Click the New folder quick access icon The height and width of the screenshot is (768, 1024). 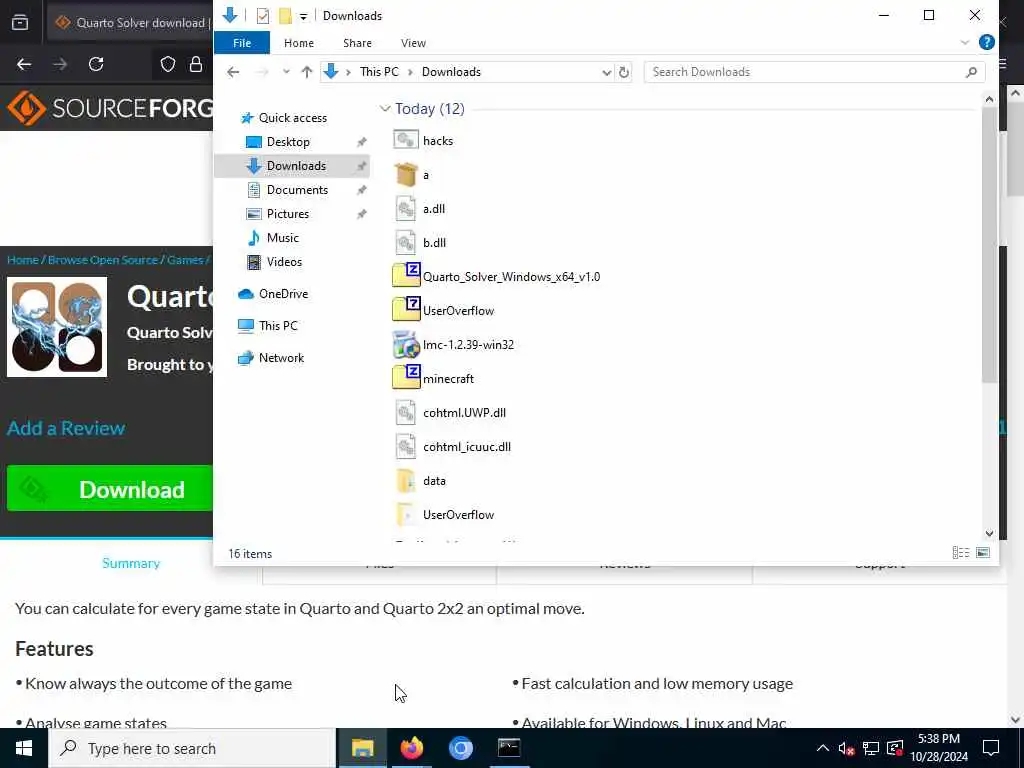(285, 16)
